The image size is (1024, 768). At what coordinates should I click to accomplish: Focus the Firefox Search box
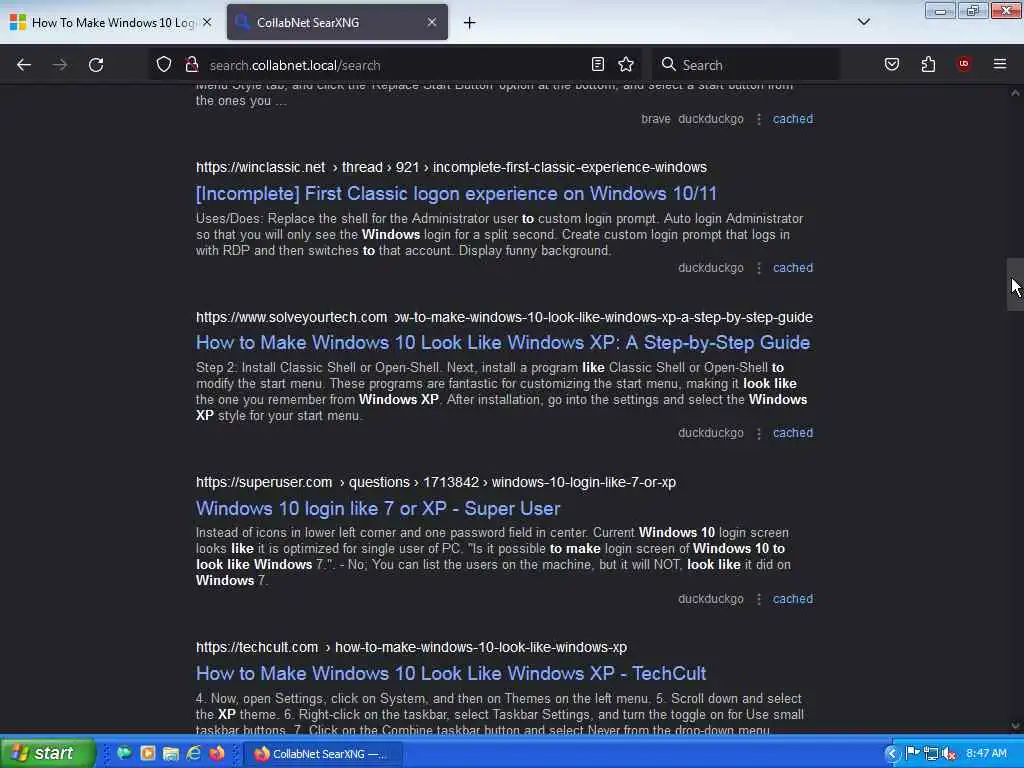[744, 65]
